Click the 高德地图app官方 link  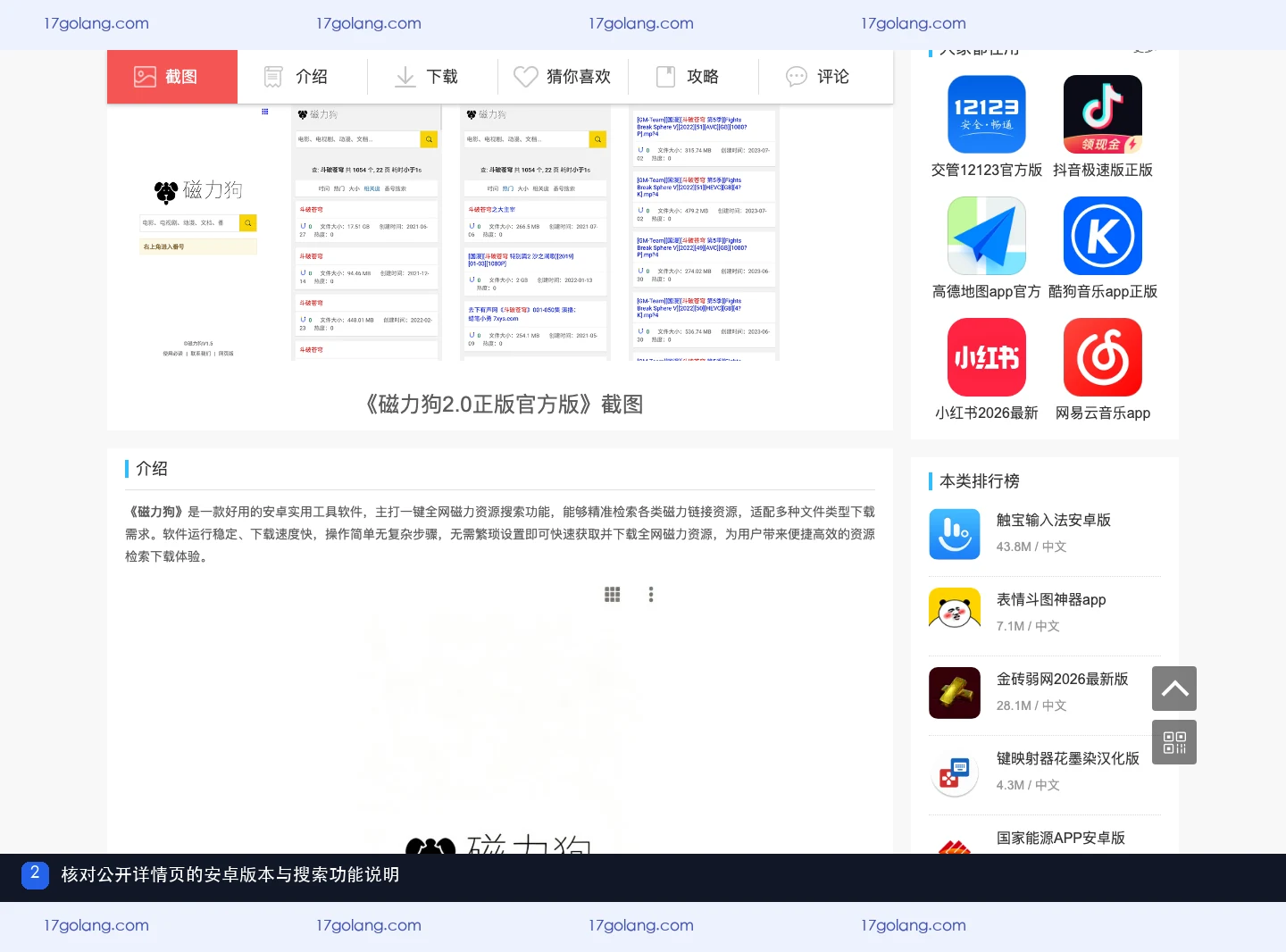pos(987,291)
